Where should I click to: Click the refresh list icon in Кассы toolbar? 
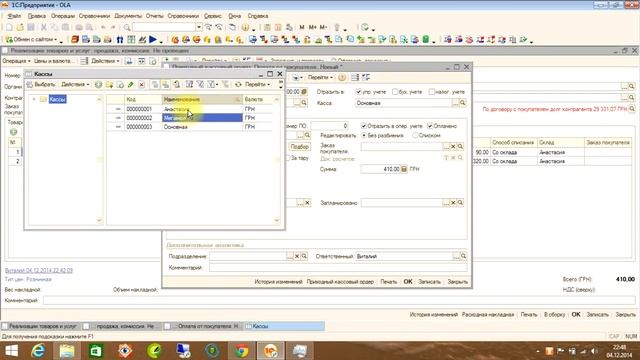click(238, 84)
